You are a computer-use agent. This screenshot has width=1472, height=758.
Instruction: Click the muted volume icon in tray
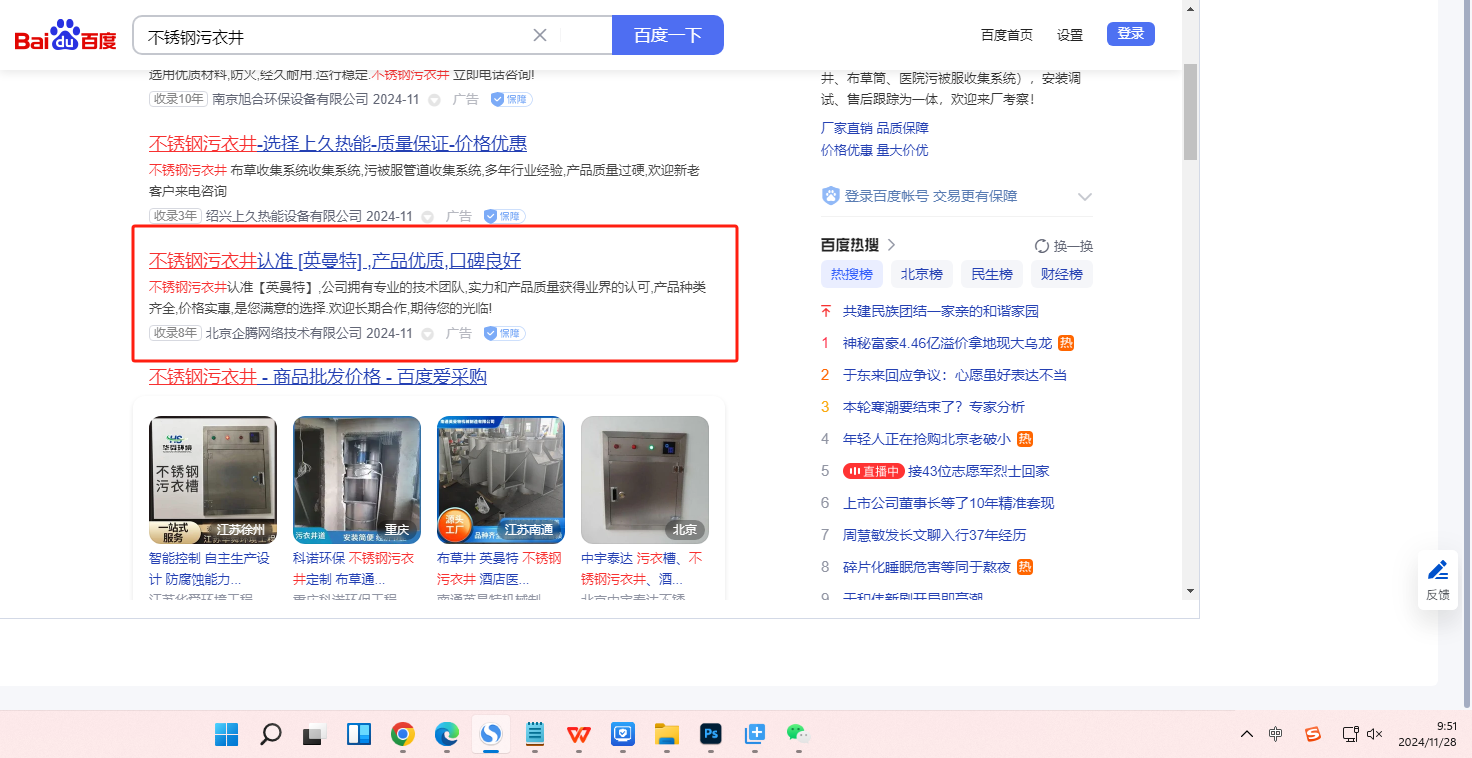coord(1375,734)
